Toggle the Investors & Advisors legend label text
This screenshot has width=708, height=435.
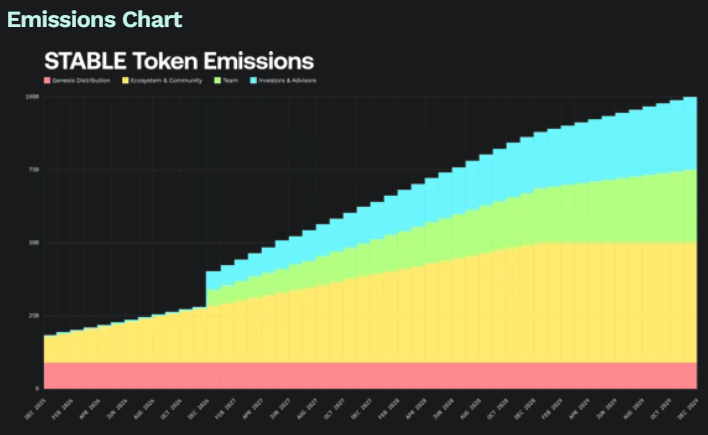[x=288, y=80]
